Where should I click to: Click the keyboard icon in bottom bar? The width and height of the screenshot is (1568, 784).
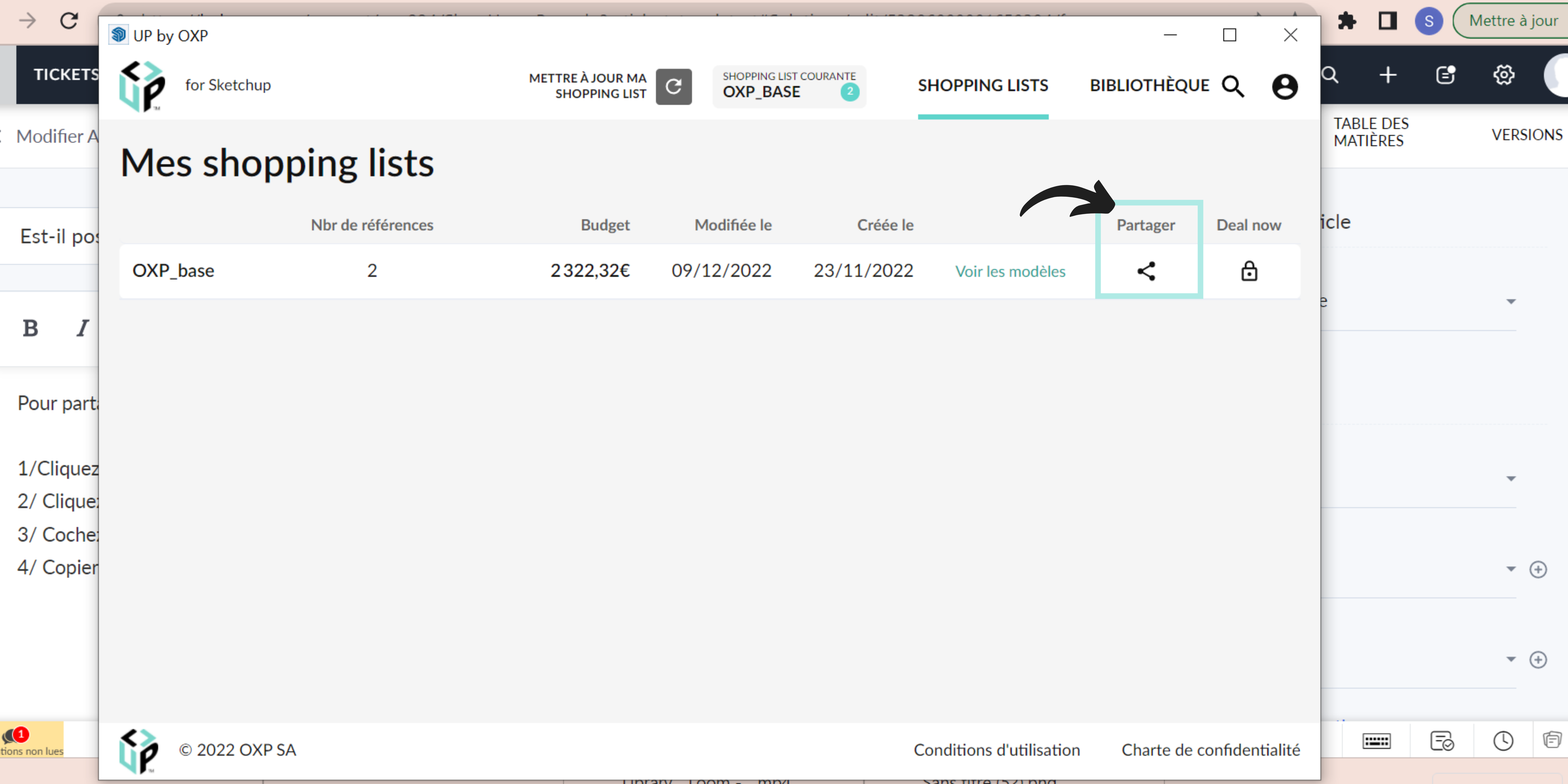coord(1376,741)
